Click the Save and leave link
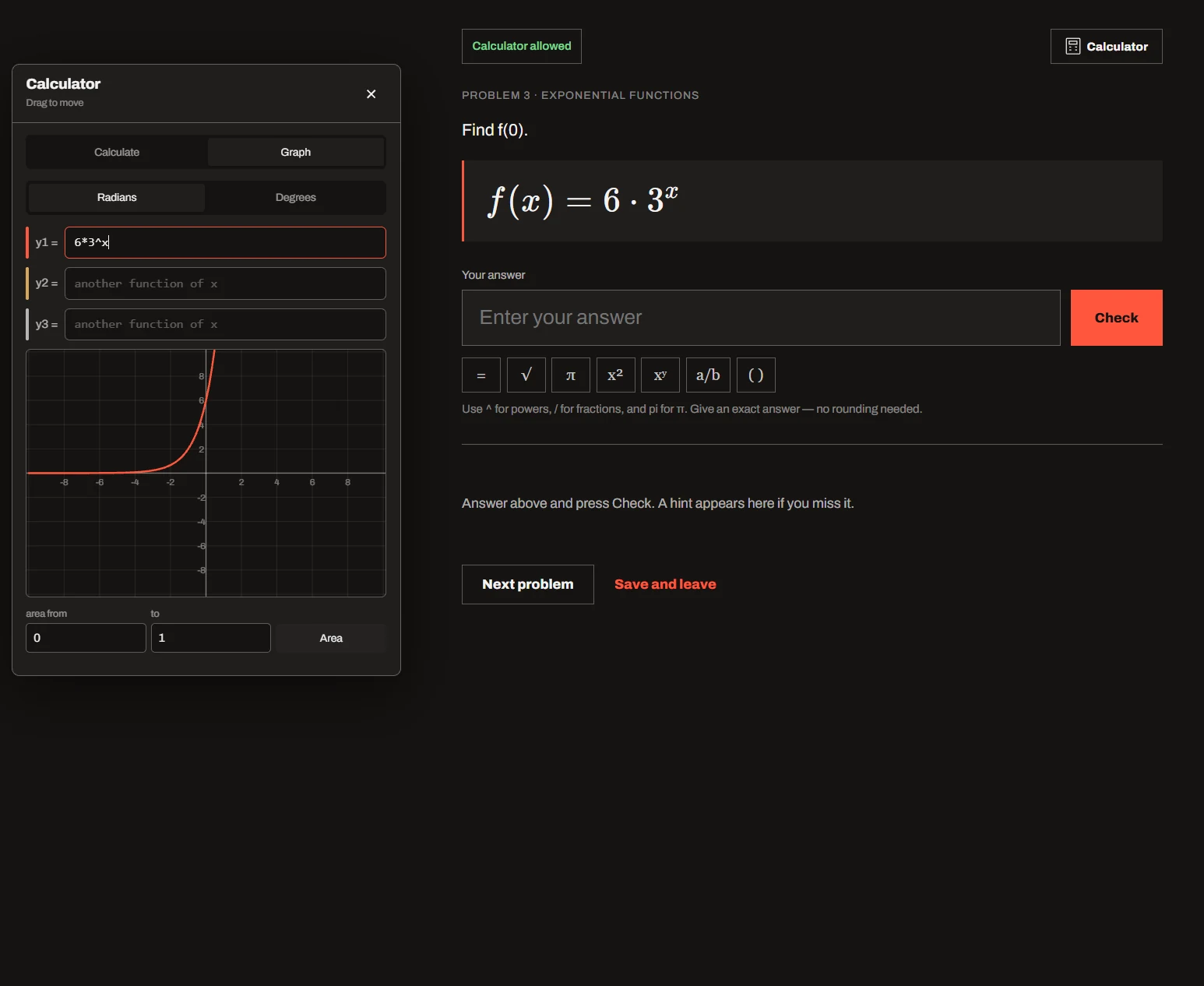1204x986 pixels. (665, 584)
